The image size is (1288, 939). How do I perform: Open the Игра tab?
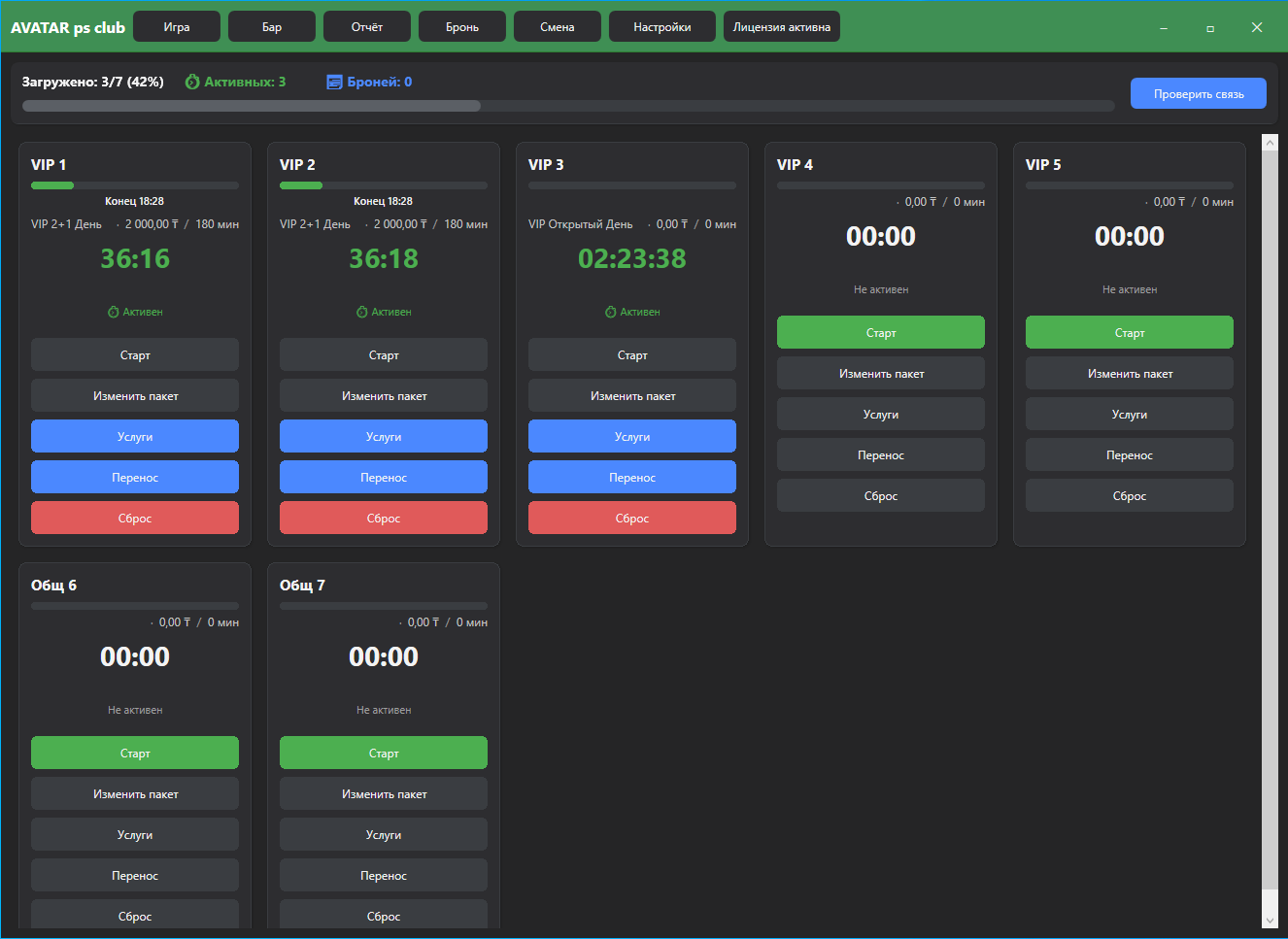click(177, 27)
